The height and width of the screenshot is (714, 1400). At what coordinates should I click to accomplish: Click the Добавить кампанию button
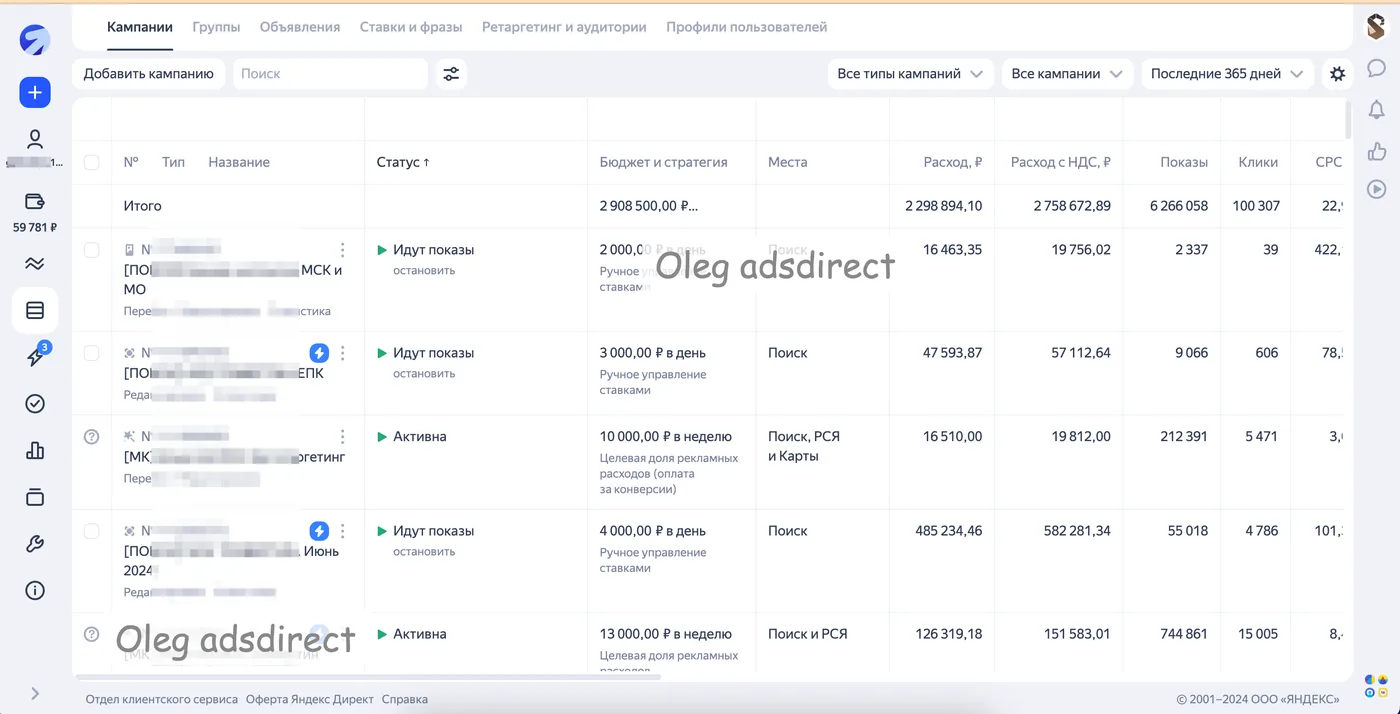[x=149, y=73]
